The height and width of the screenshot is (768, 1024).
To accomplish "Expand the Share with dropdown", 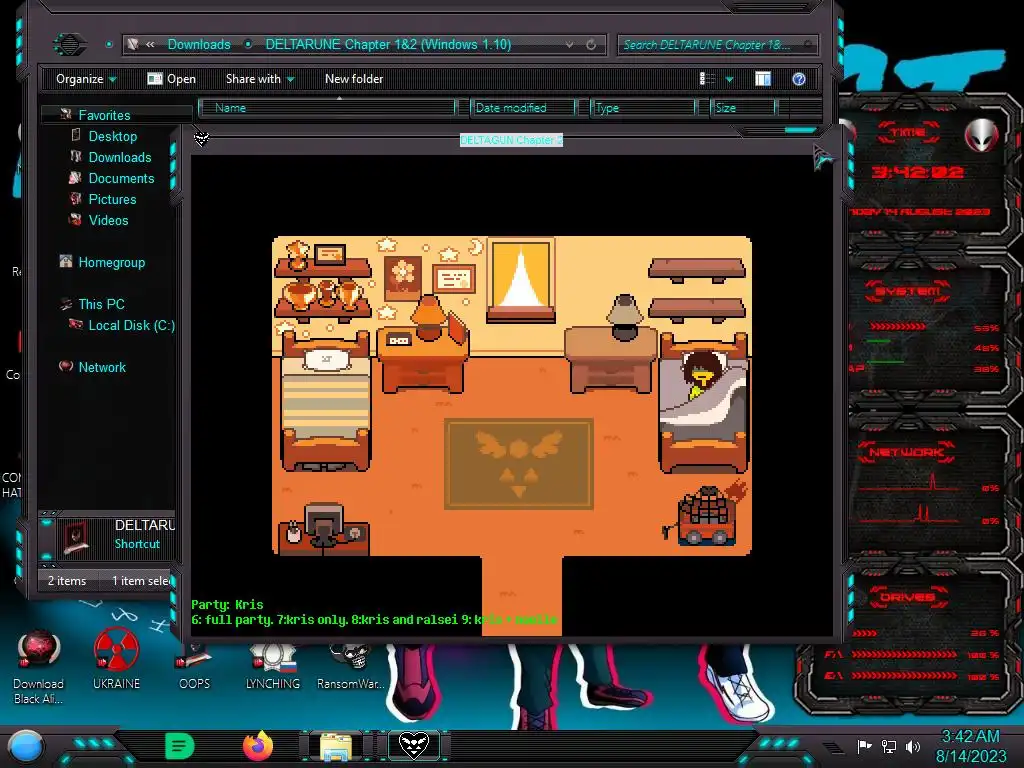I will point(260,79).
